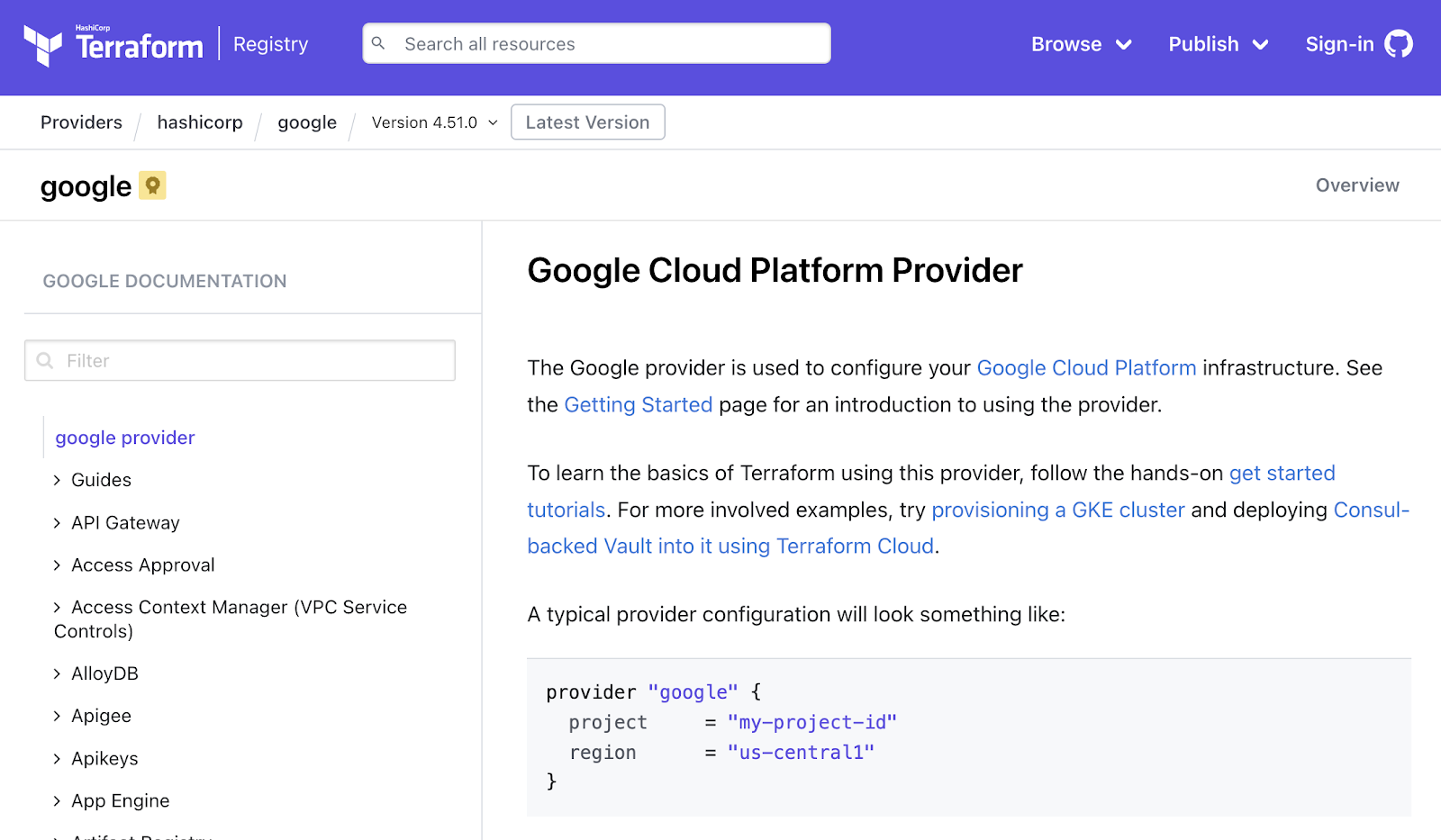Screen dimensions: 1441x840
Task: Expand the Access Approval chevron
Action: point(57,565)
